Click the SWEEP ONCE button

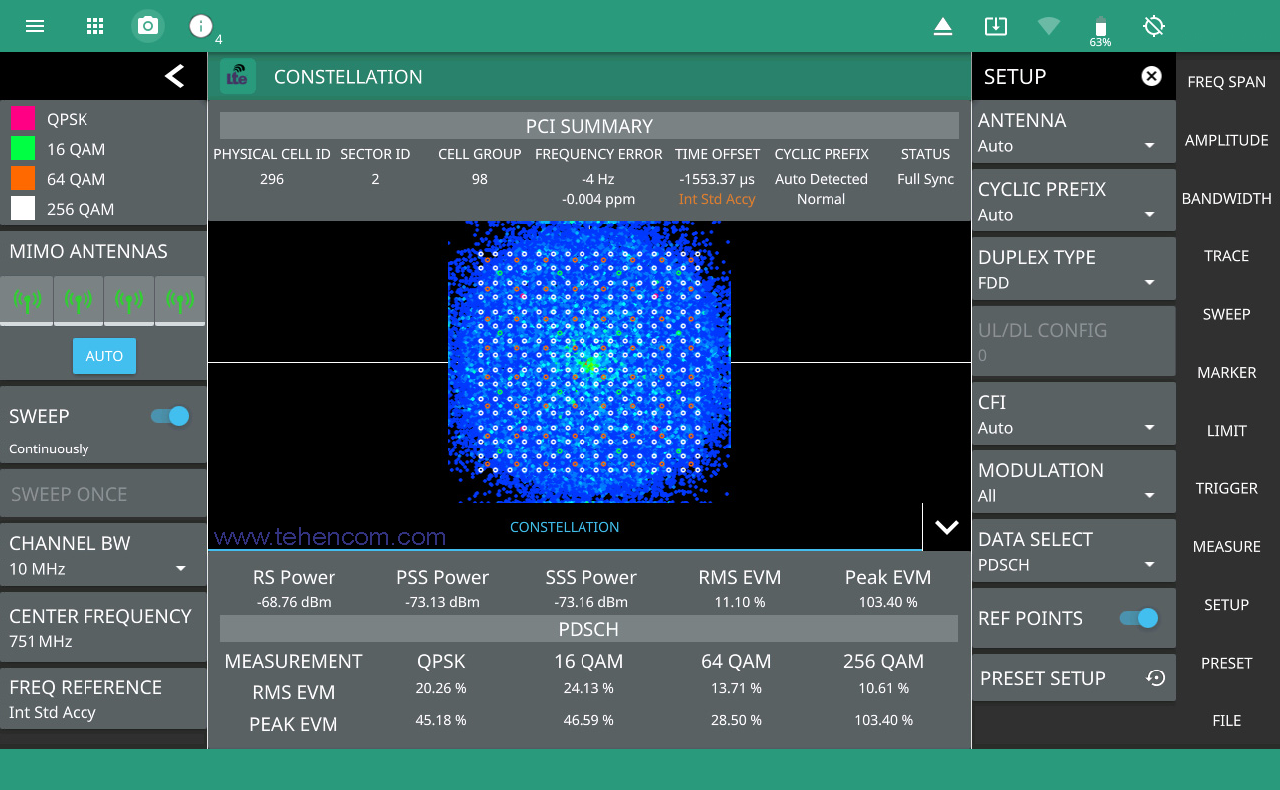[x=103, y=494]
